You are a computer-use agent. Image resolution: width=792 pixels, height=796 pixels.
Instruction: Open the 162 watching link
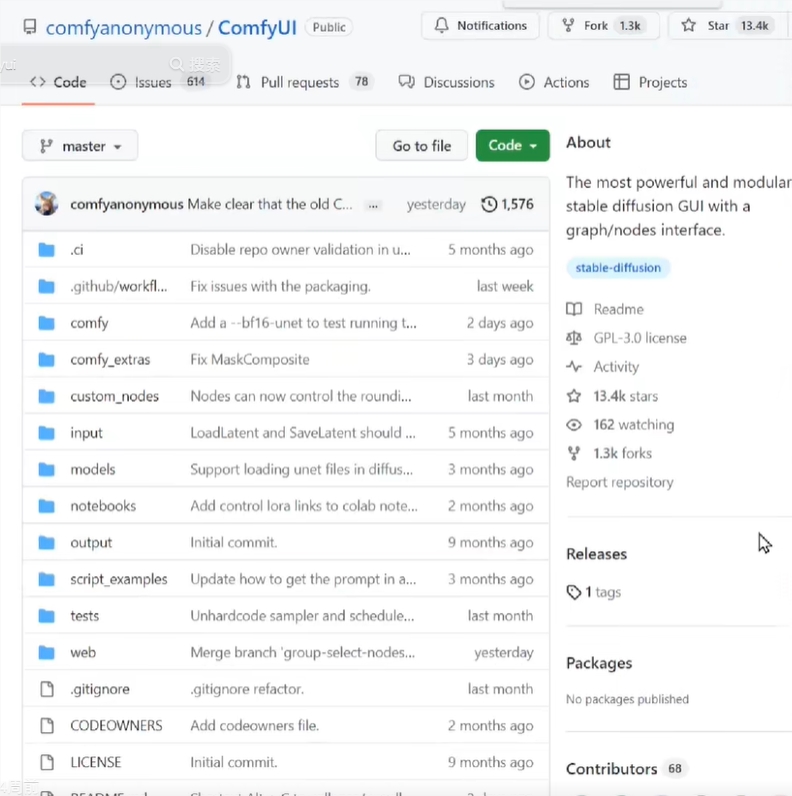tap(634, 424)
